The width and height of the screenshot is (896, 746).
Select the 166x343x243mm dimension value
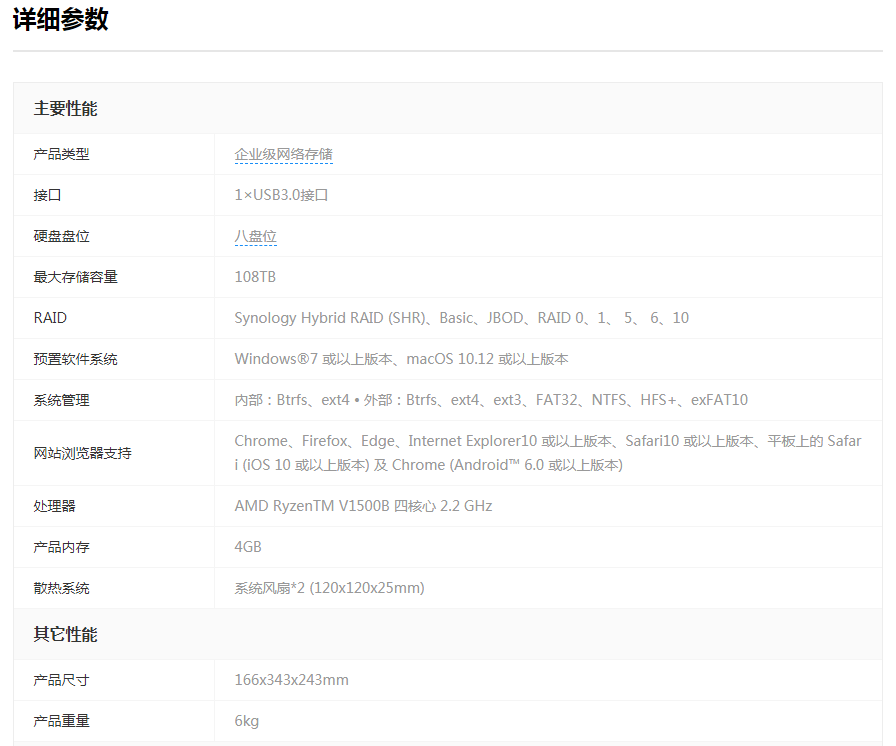[x=291, y=680]
